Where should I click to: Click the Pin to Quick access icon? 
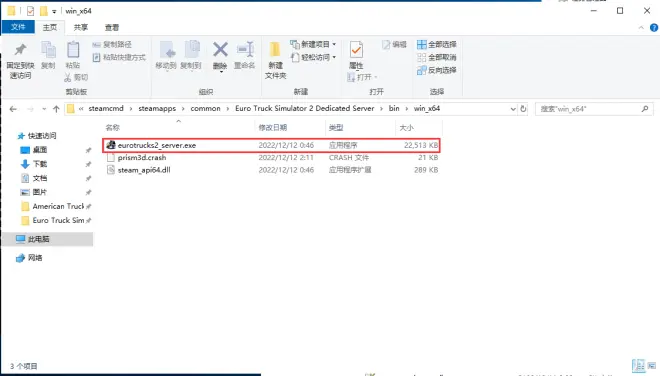tap(20, 50)
